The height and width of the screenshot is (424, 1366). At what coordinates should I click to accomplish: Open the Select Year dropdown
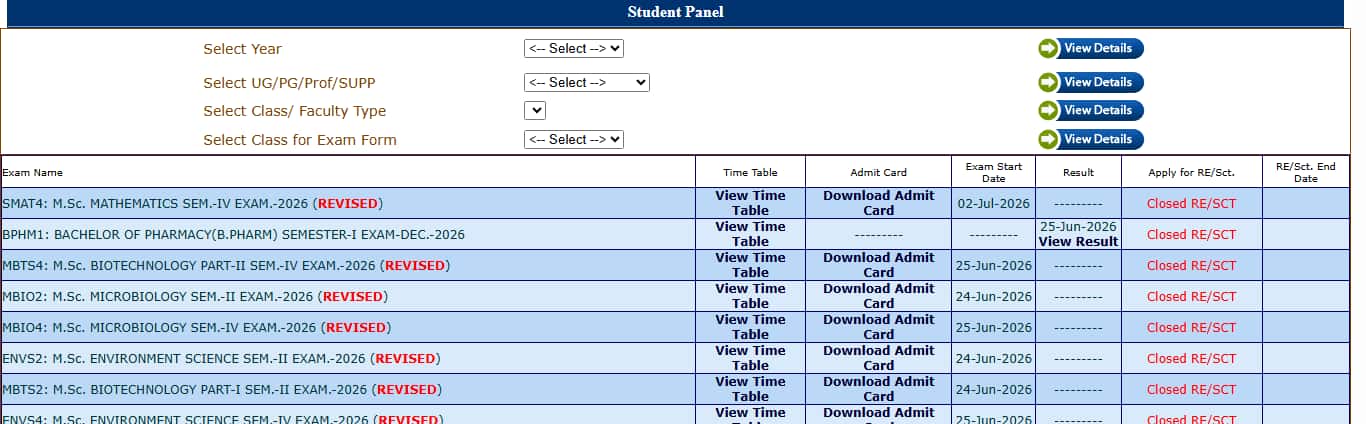pos(574,48)
